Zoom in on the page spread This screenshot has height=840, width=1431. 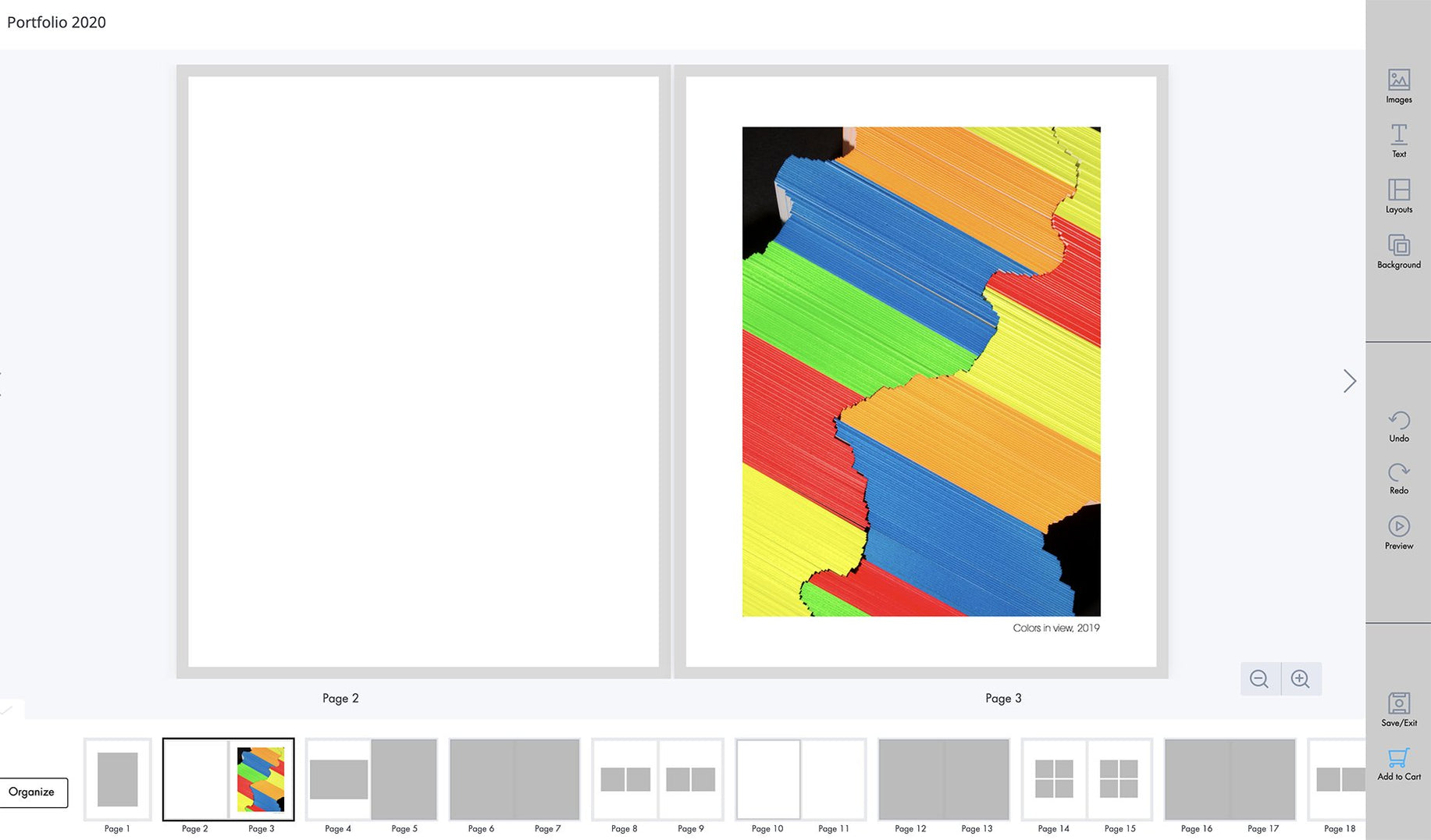[x=1301, y=678]
